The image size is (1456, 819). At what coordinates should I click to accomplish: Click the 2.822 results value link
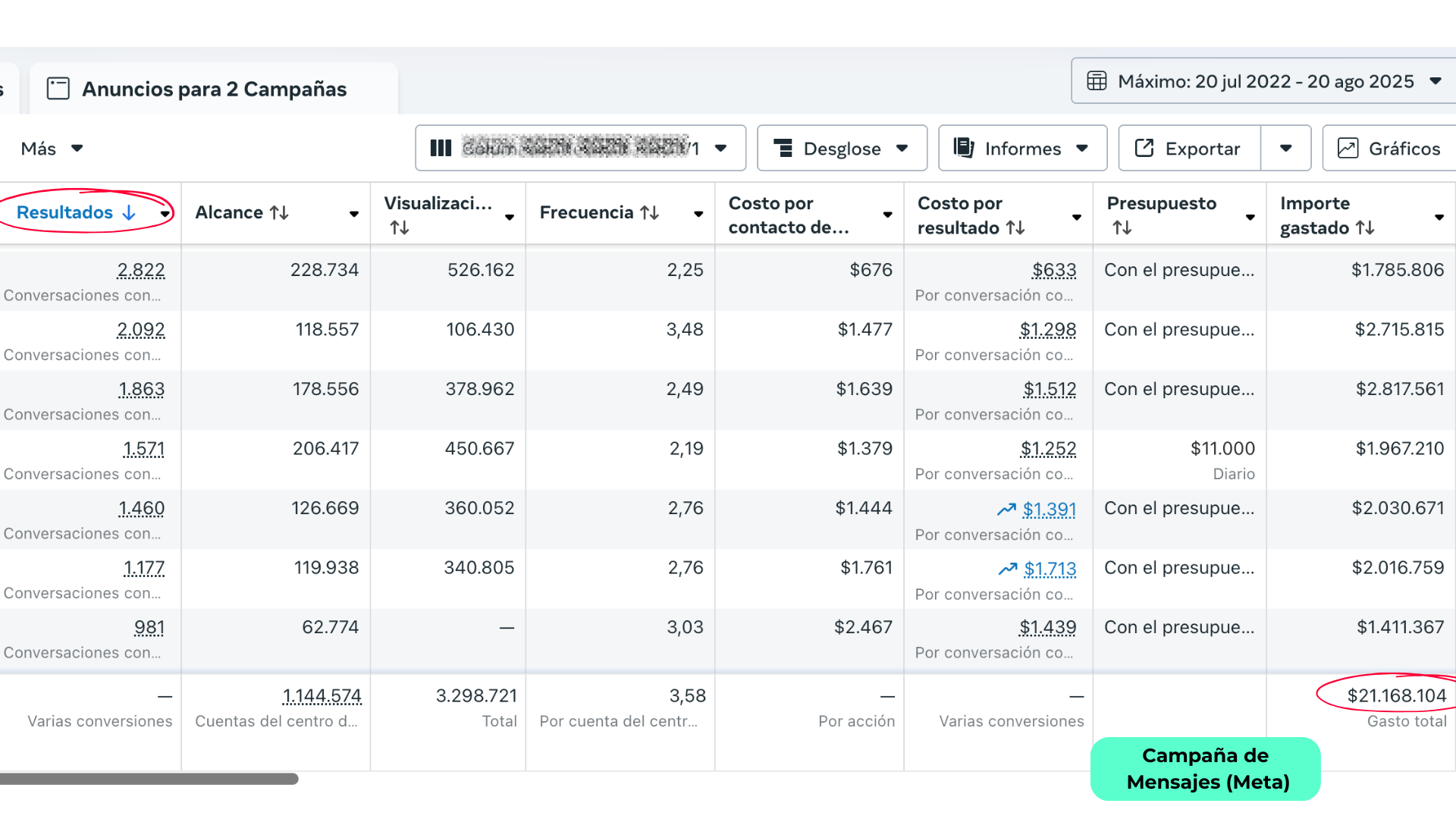coord(141,270)
